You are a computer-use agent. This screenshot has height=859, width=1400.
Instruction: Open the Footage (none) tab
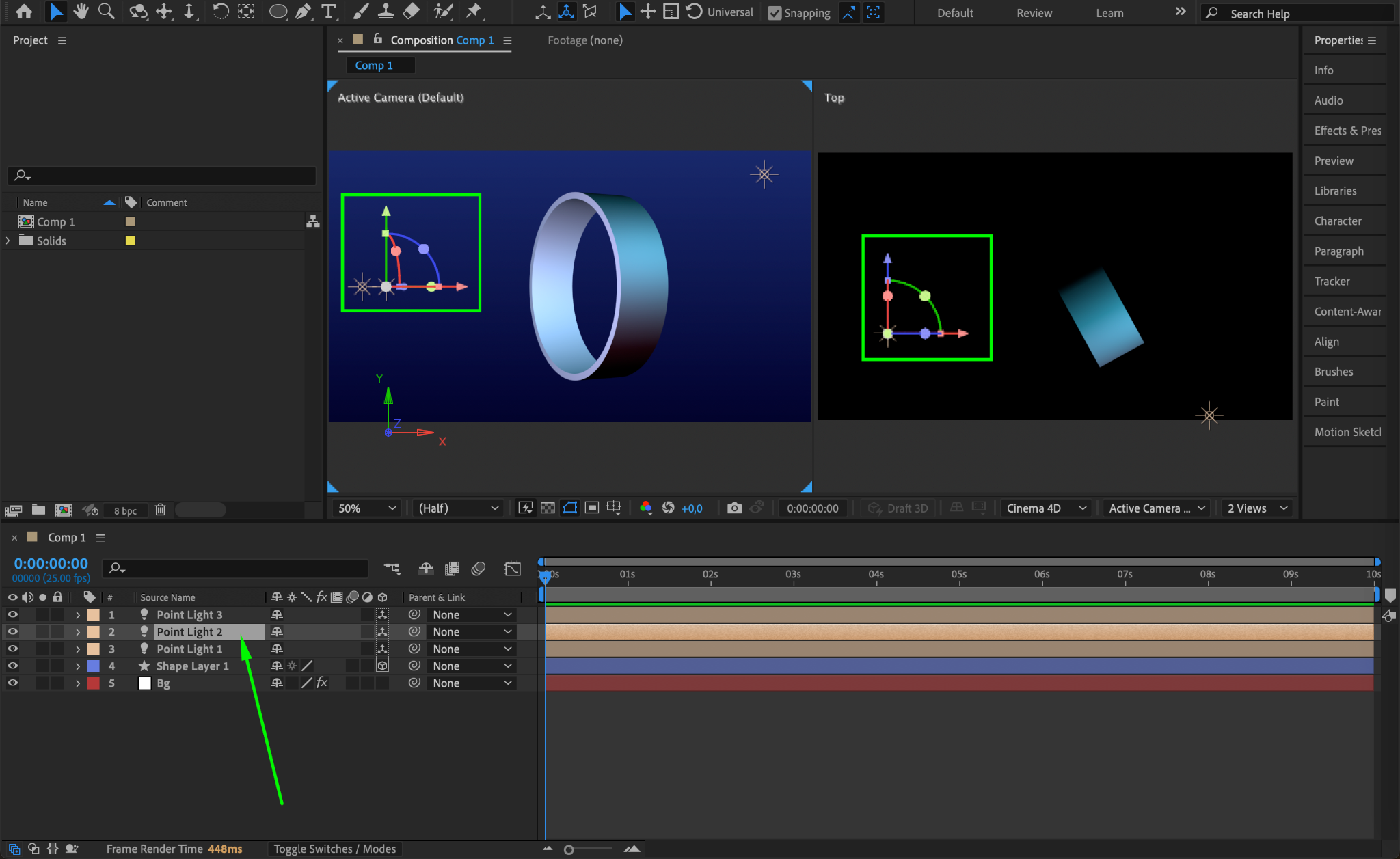[x=584, y=40]
